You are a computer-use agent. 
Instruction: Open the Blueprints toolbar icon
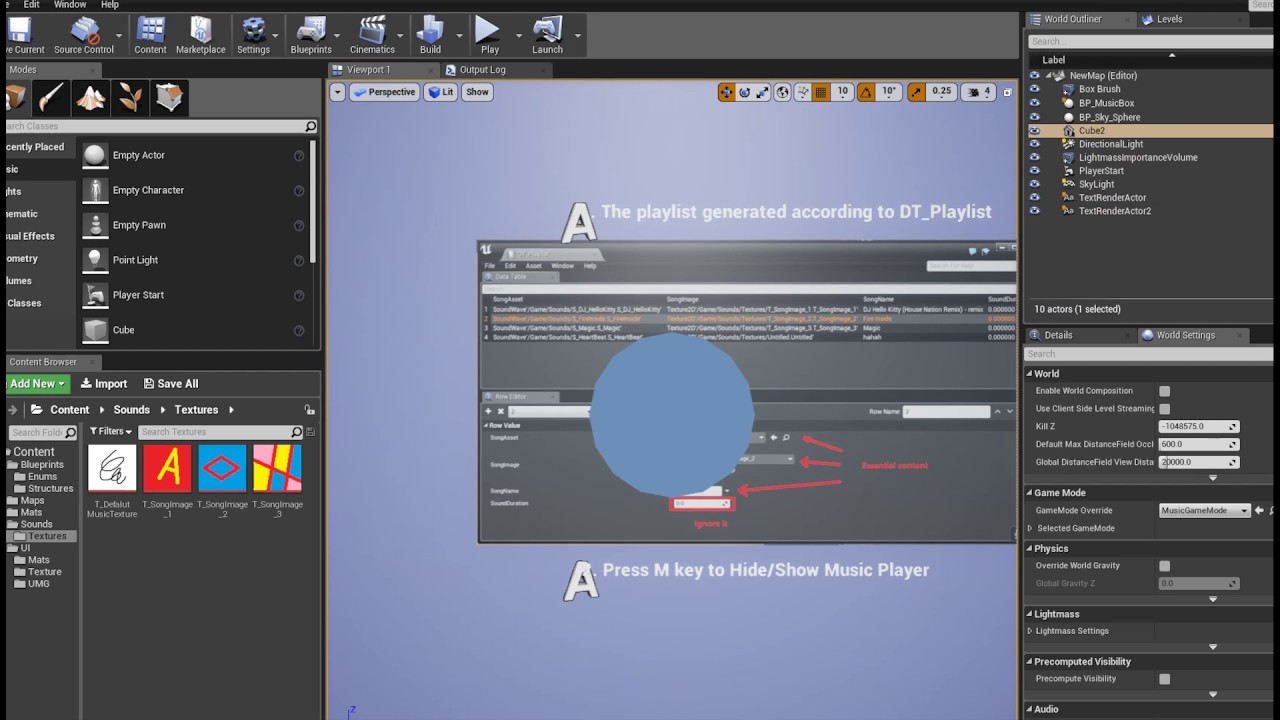tap(311, 35)
